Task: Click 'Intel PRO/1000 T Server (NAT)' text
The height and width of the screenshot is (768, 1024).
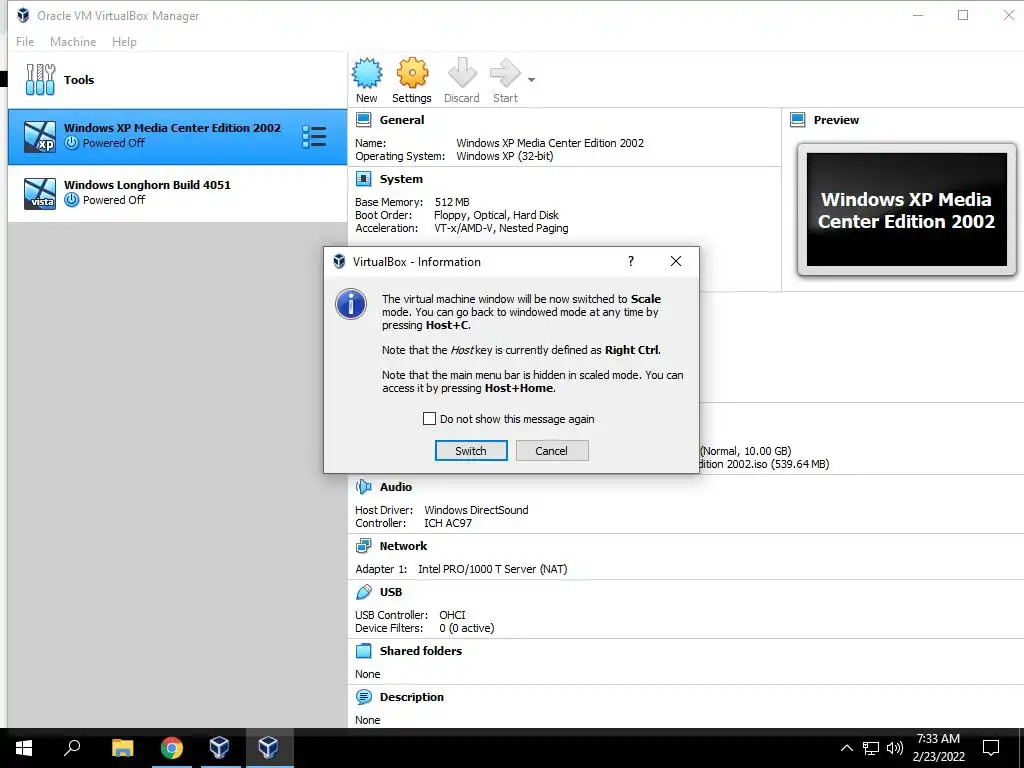Action: pos(492,569)
